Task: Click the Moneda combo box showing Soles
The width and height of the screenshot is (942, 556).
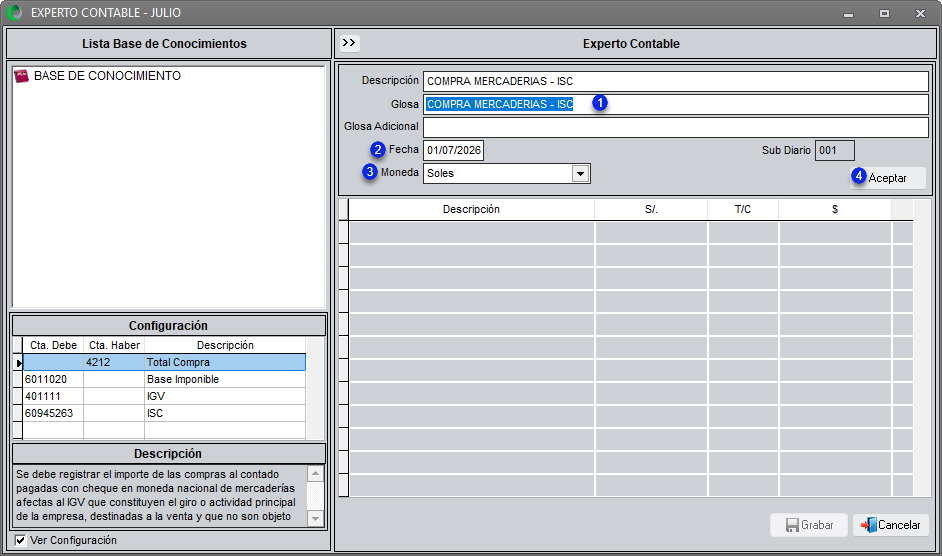Action: tap(506, 174)
